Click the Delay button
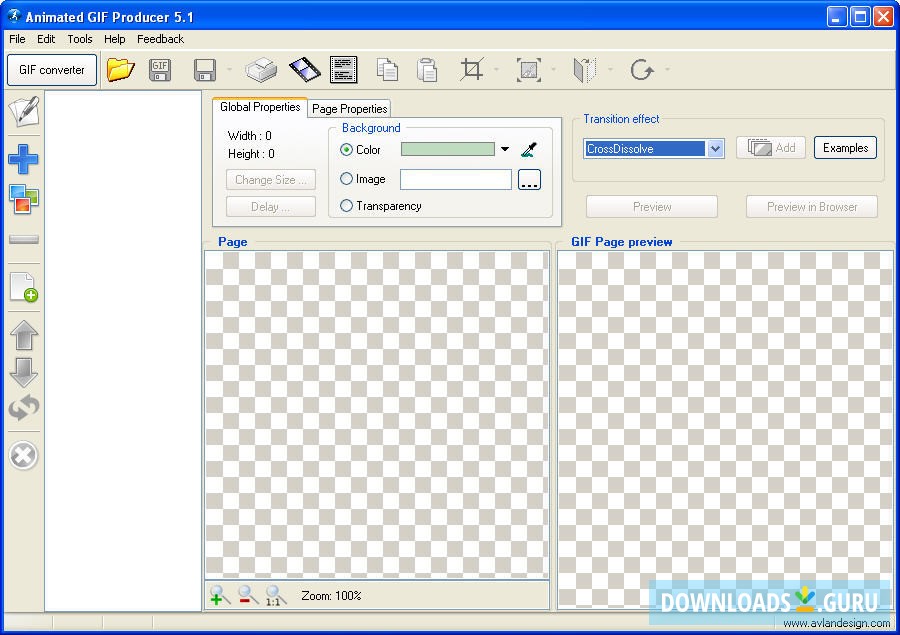Viewport: 900px width, 635px height. click(271, 207)
